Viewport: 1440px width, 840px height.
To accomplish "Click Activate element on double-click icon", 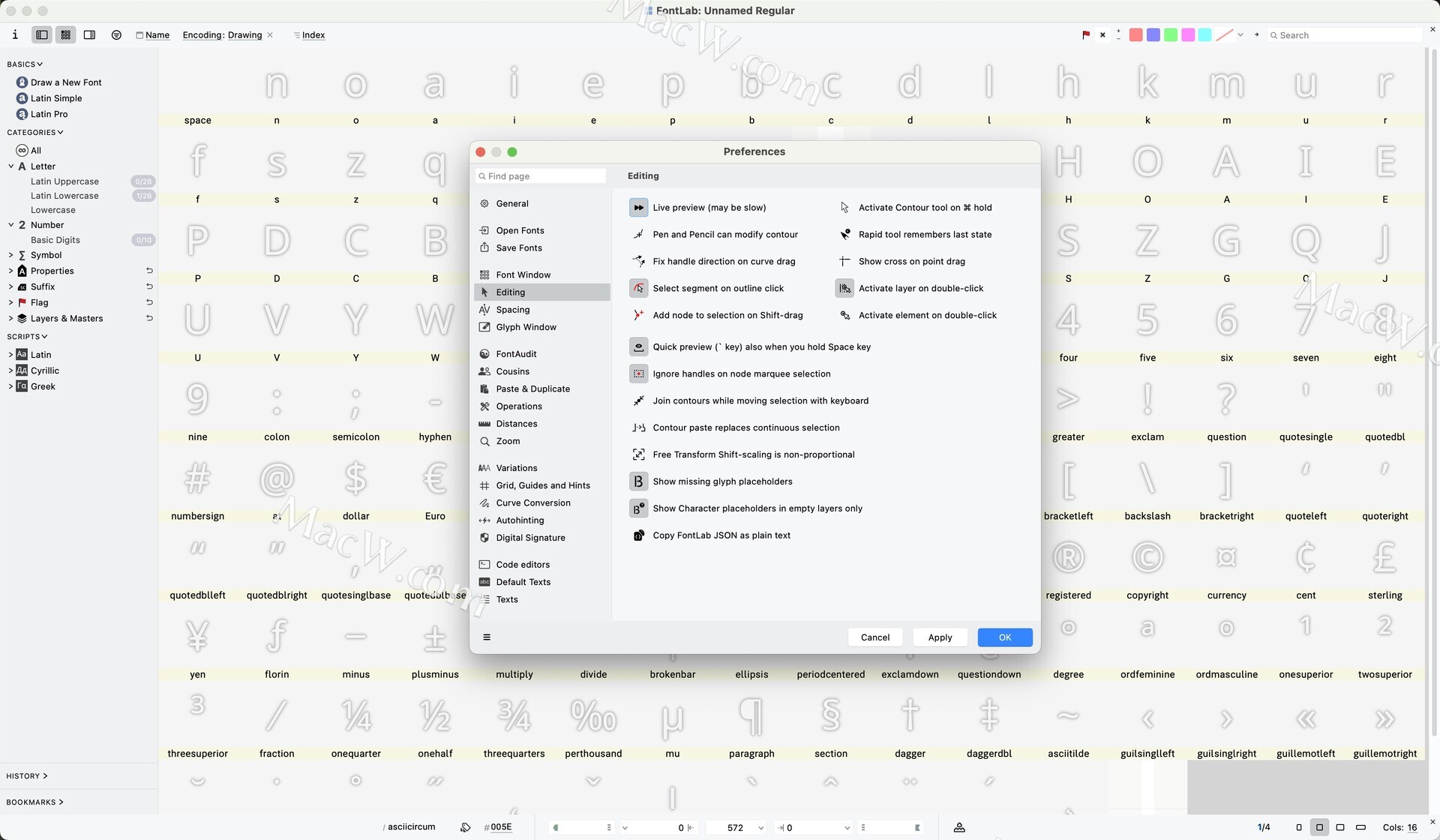I will click(844, 316).
